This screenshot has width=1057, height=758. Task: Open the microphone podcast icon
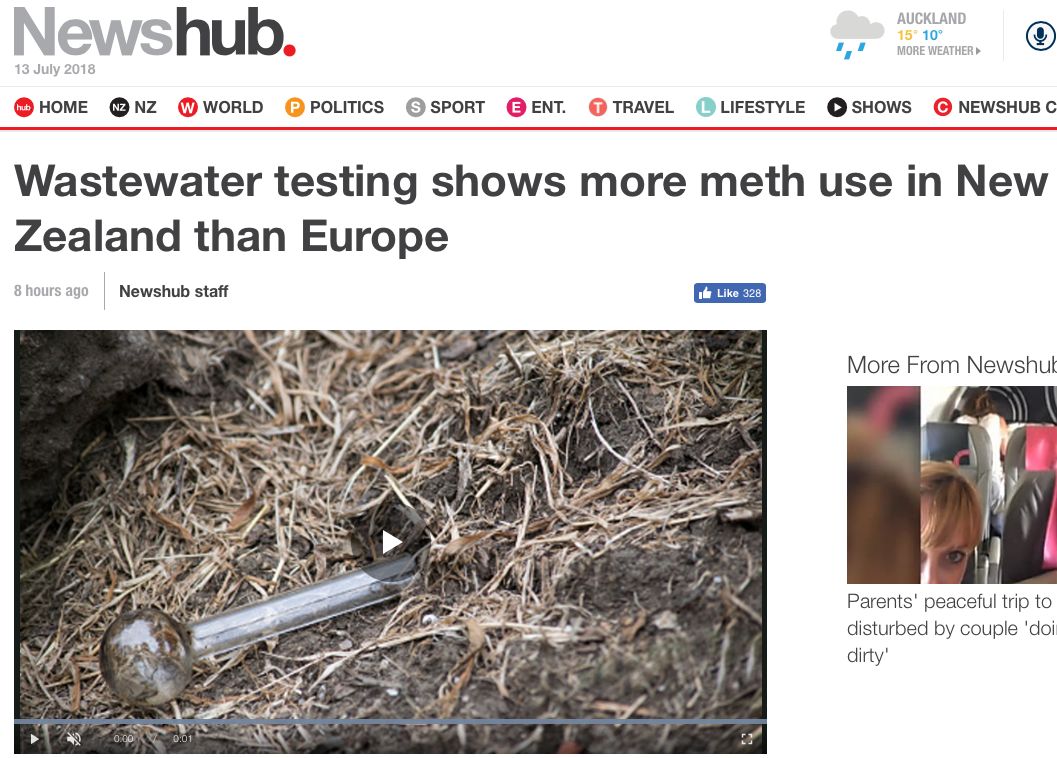[1040, 36]
